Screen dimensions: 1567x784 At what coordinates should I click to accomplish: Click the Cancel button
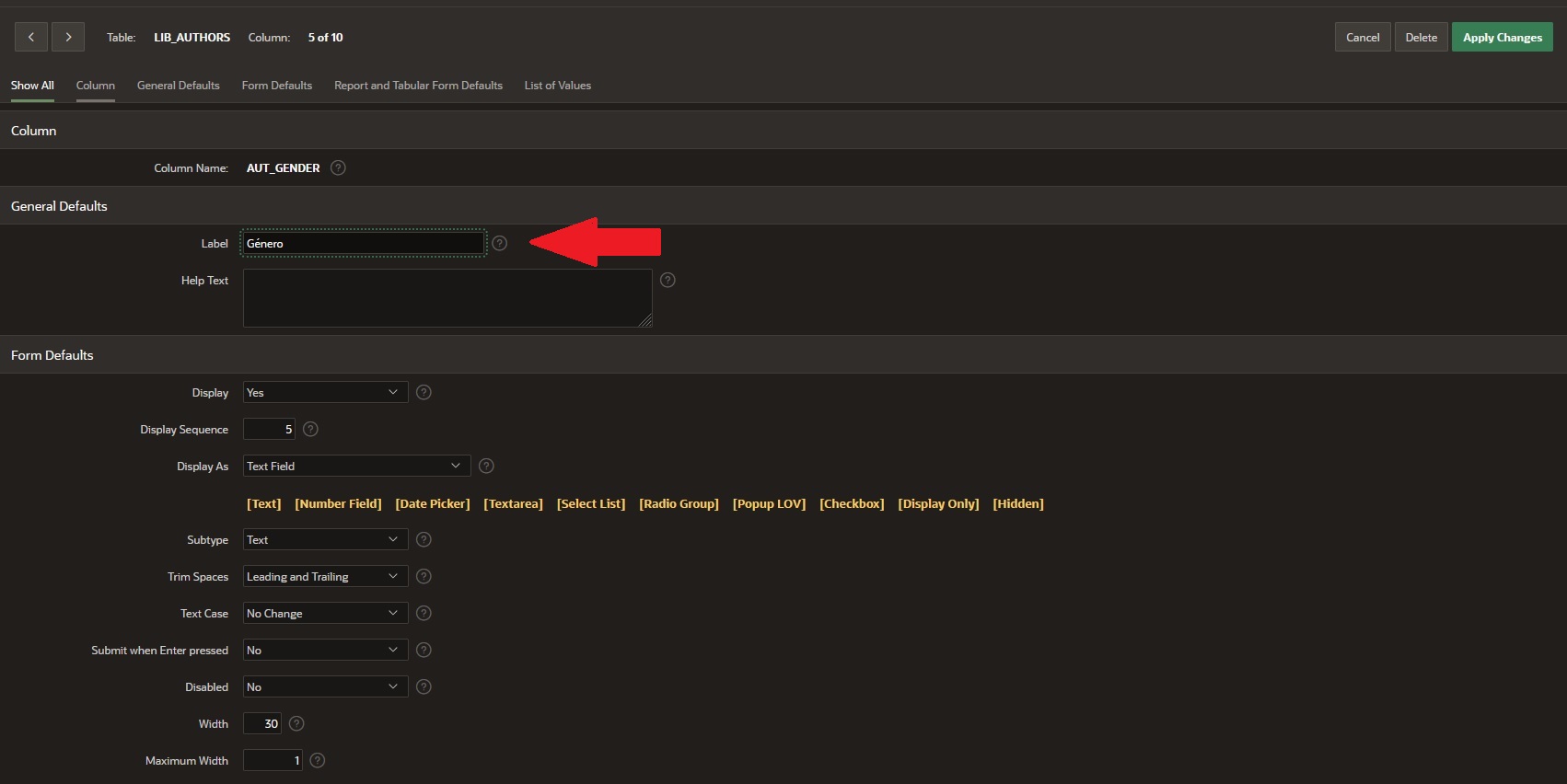coord(1362,38)
